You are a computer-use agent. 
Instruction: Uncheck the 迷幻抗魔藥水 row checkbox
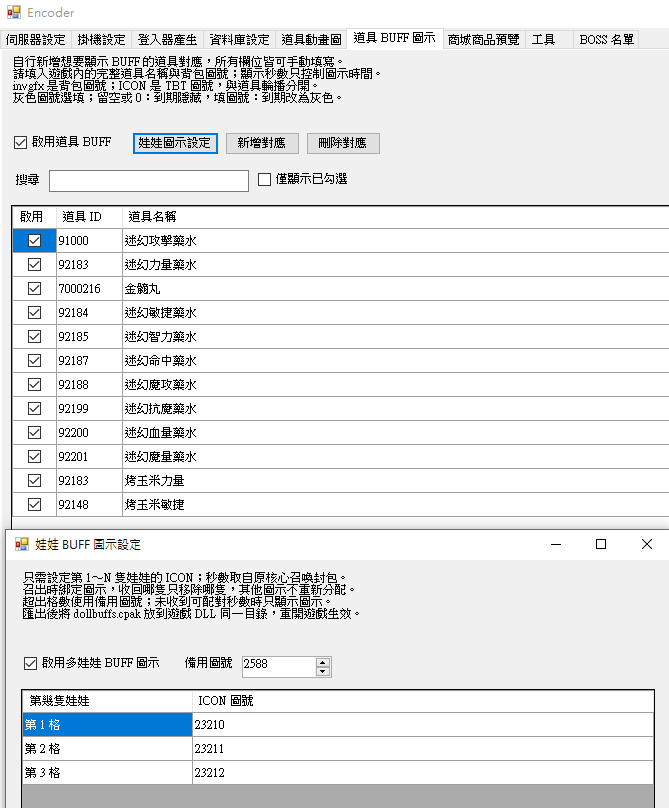35,409
